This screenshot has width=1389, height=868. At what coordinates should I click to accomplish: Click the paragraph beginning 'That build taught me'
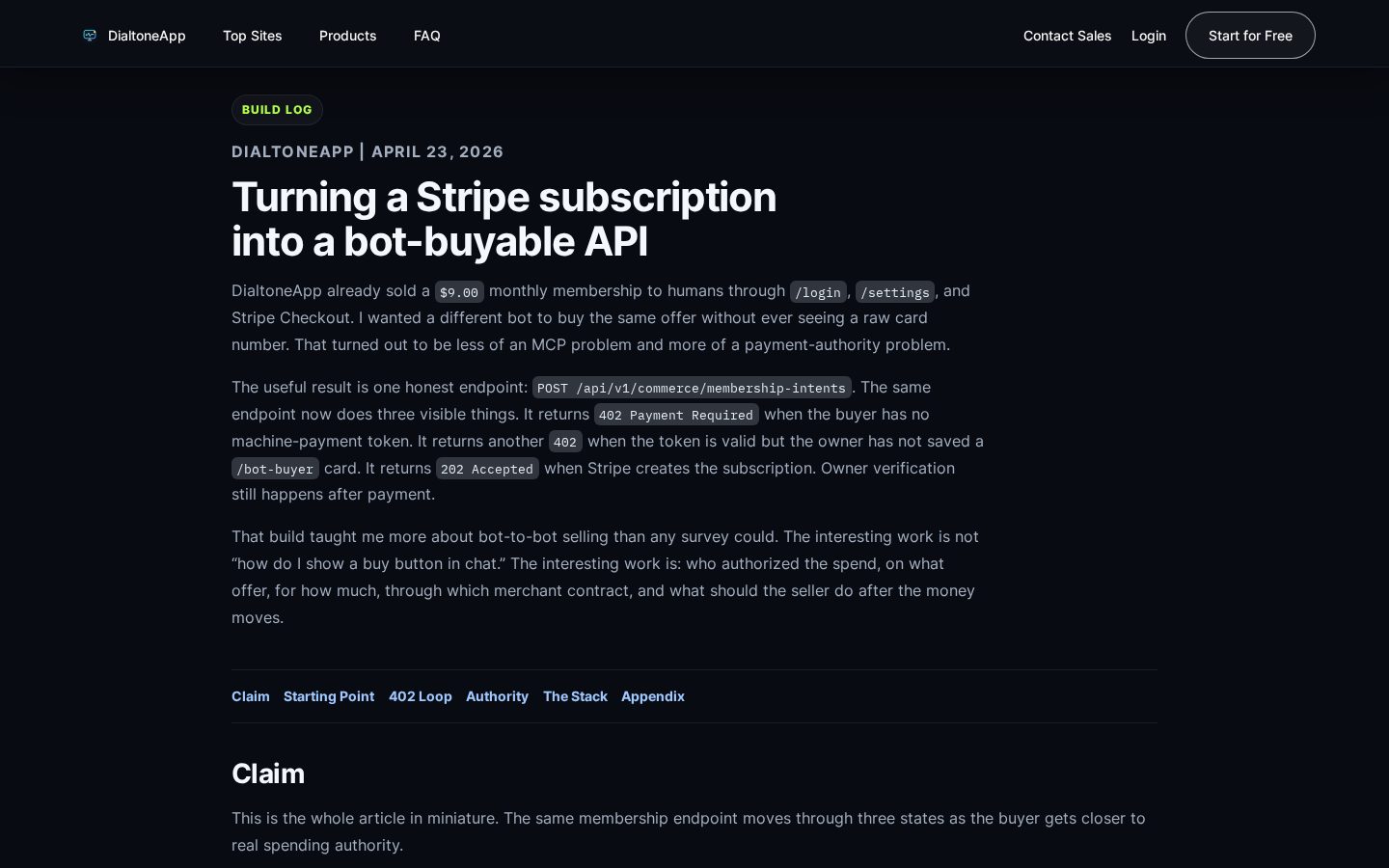pyautogui.click(x=608, y=577)
